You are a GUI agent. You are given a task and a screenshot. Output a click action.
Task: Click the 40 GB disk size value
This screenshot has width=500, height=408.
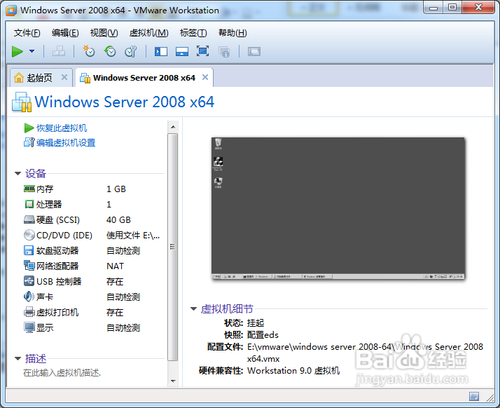coord(119,220)
